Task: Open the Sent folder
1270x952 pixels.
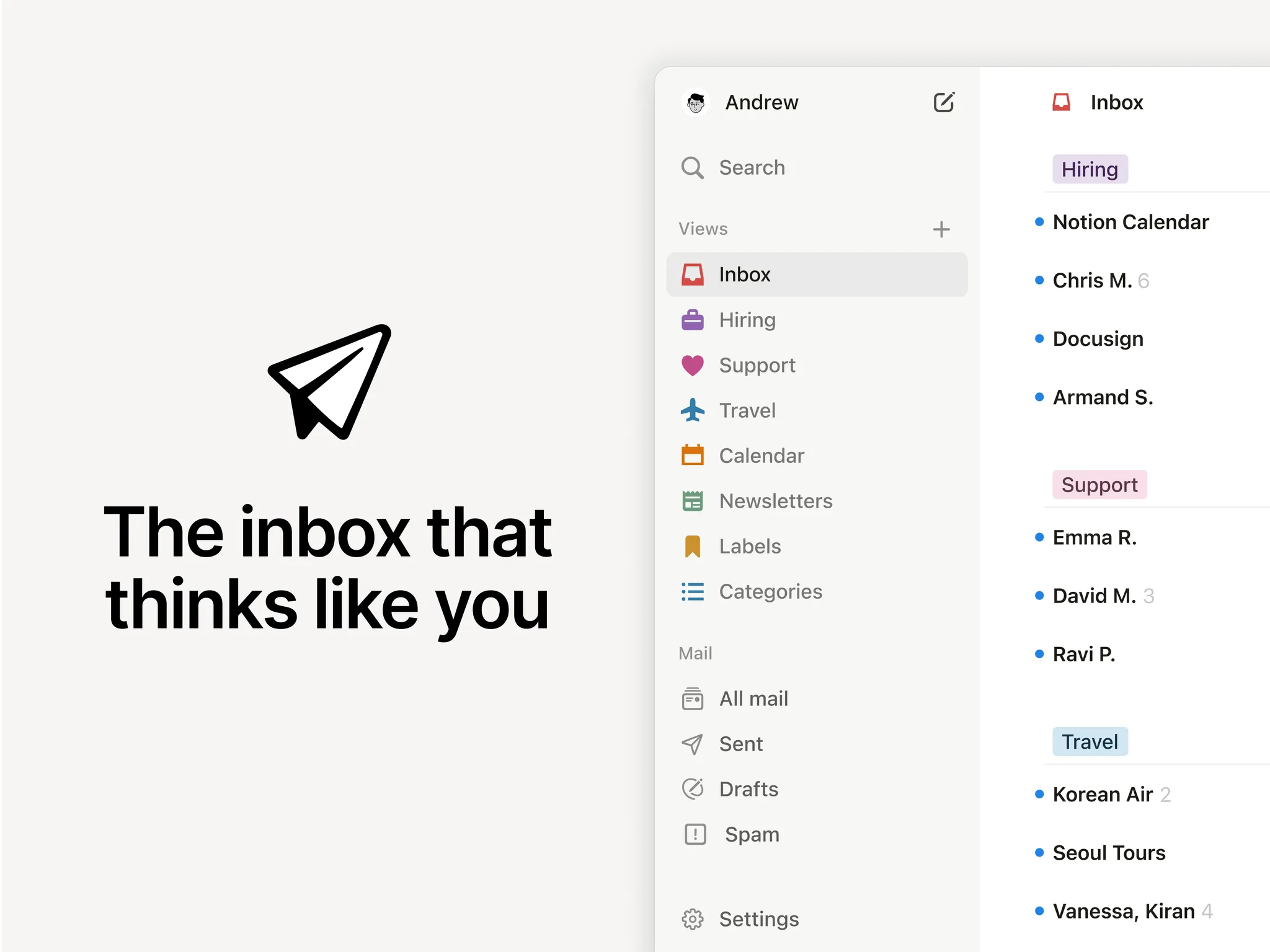Action: 740,744
